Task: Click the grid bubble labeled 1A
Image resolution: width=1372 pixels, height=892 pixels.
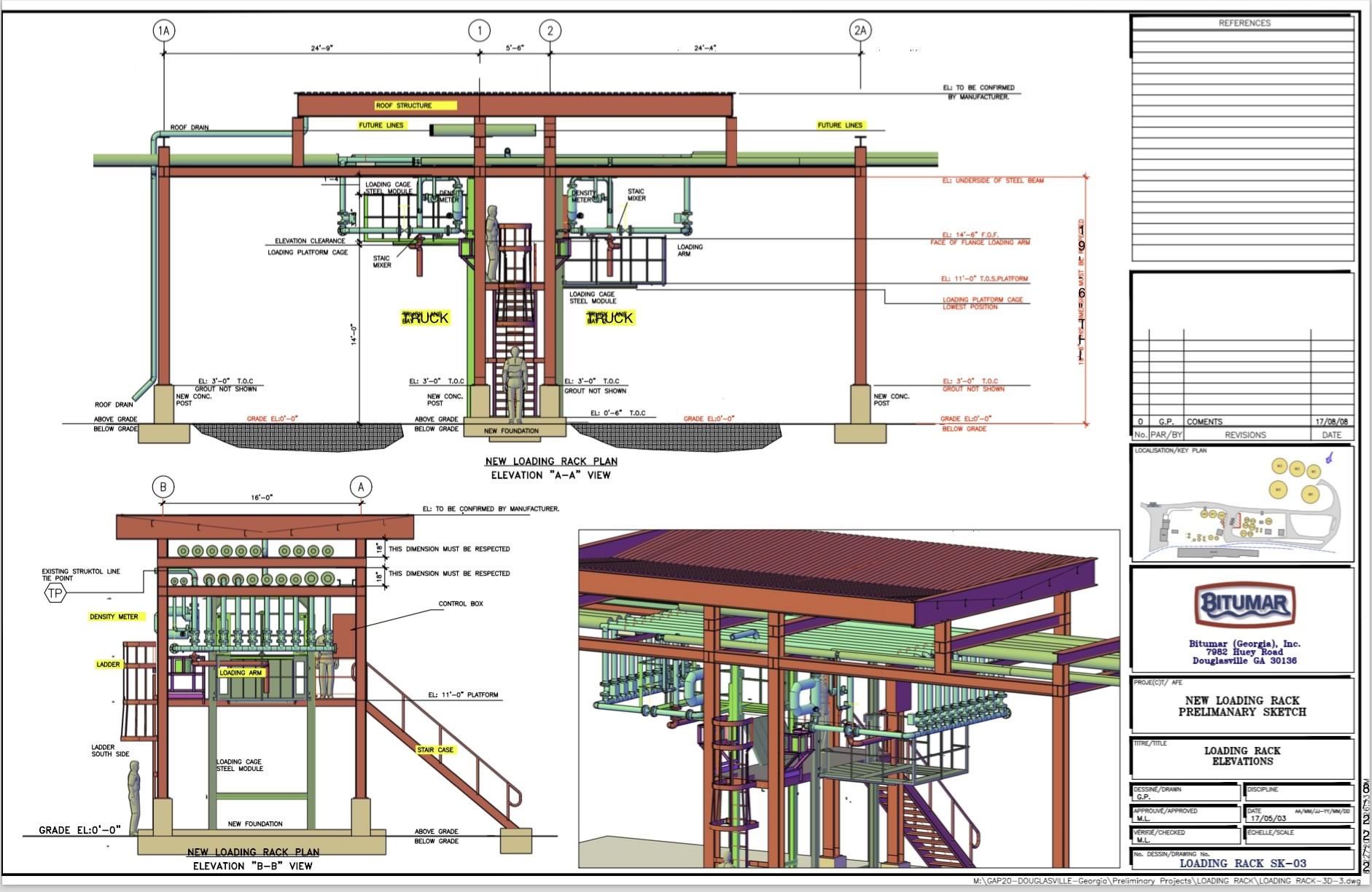Action: (x=164, y=31)
